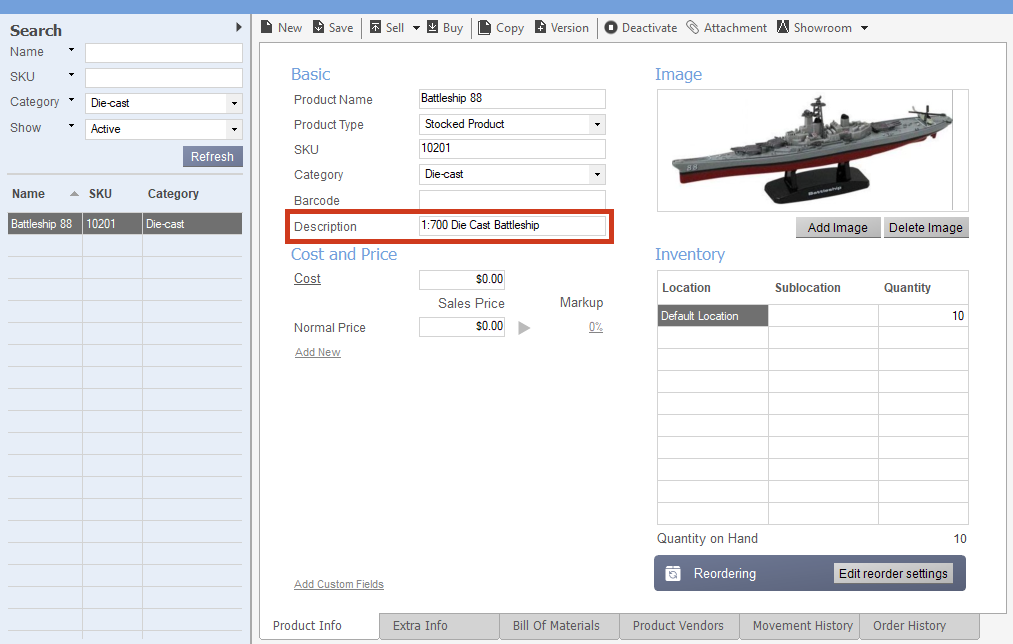
Task: Sort list by SKU column header
Action: [100, 194]
